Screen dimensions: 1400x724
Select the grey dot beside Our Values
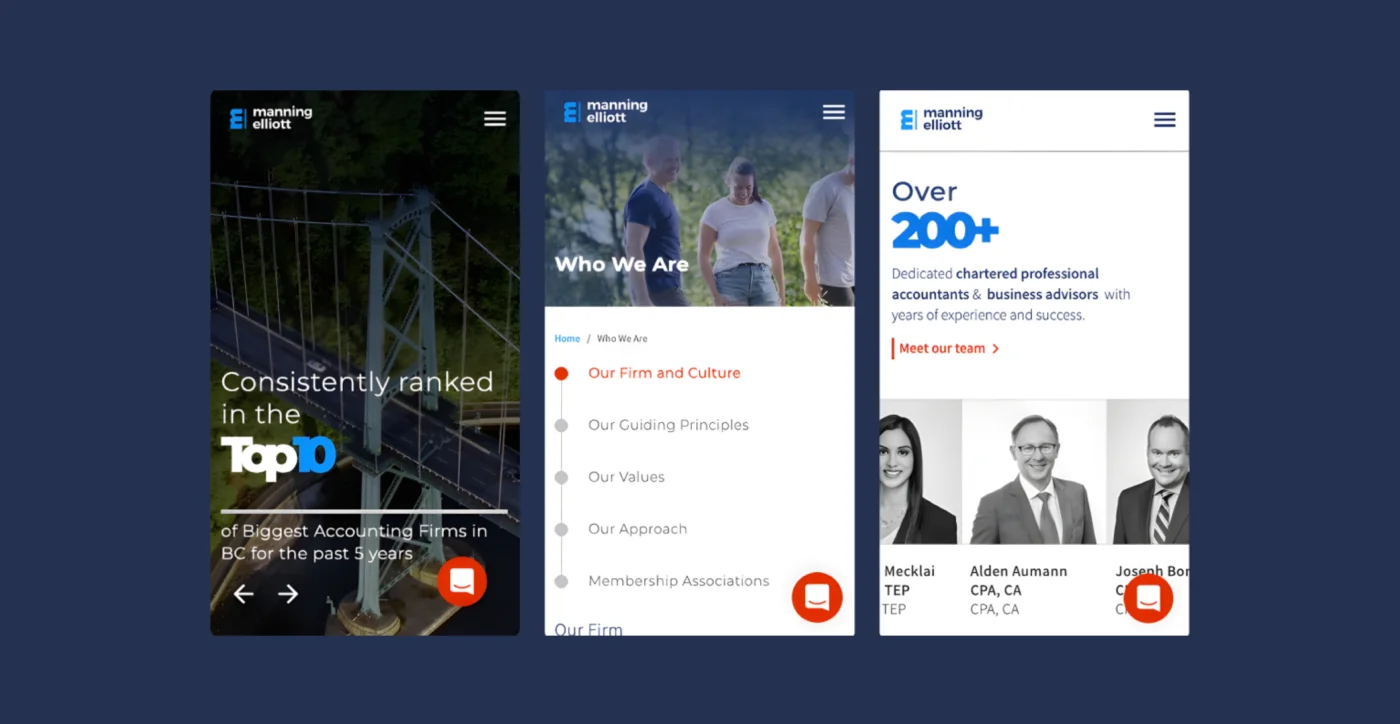(x=561, y=478)
